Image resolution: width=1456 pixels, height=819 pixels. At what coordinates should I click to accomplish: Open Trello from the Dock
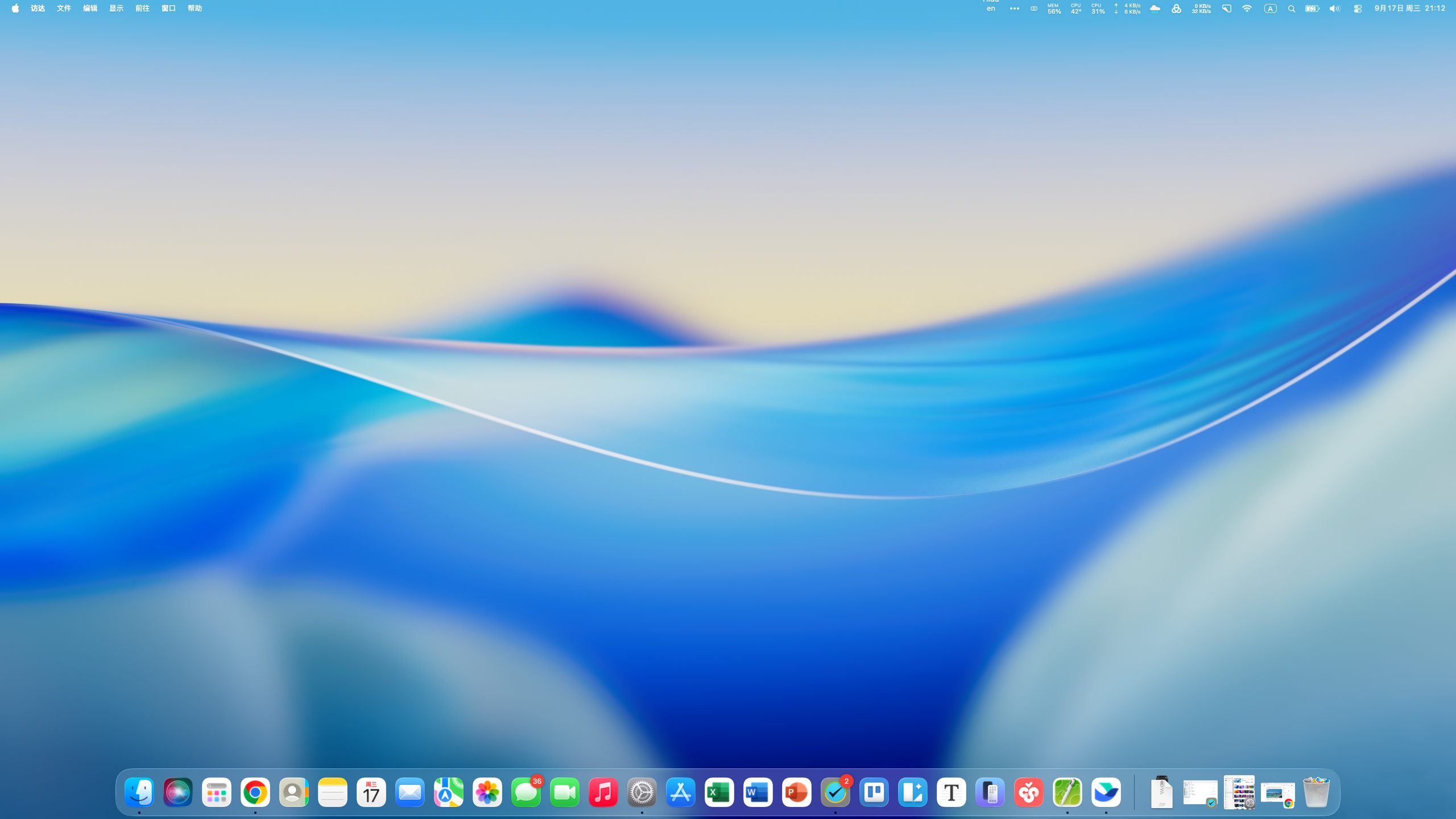click(x=874, y=792)
